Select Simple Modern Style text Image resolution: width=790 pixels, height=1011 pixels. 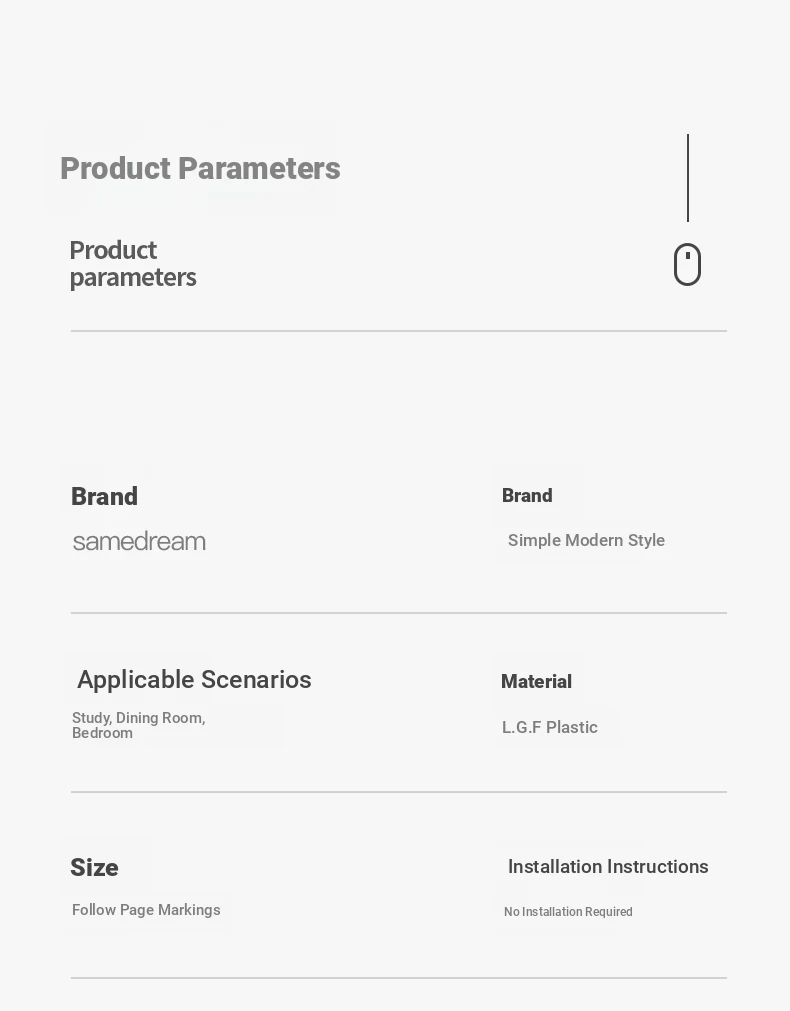(586, 540)
